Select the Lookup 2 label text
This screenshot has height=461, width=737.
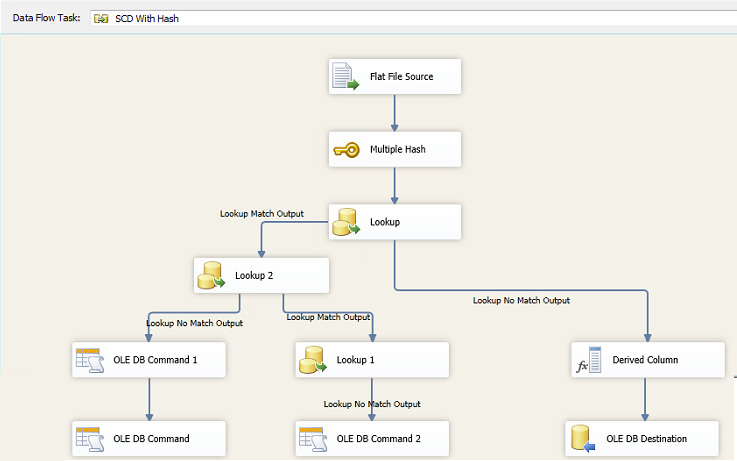(254, 275)
